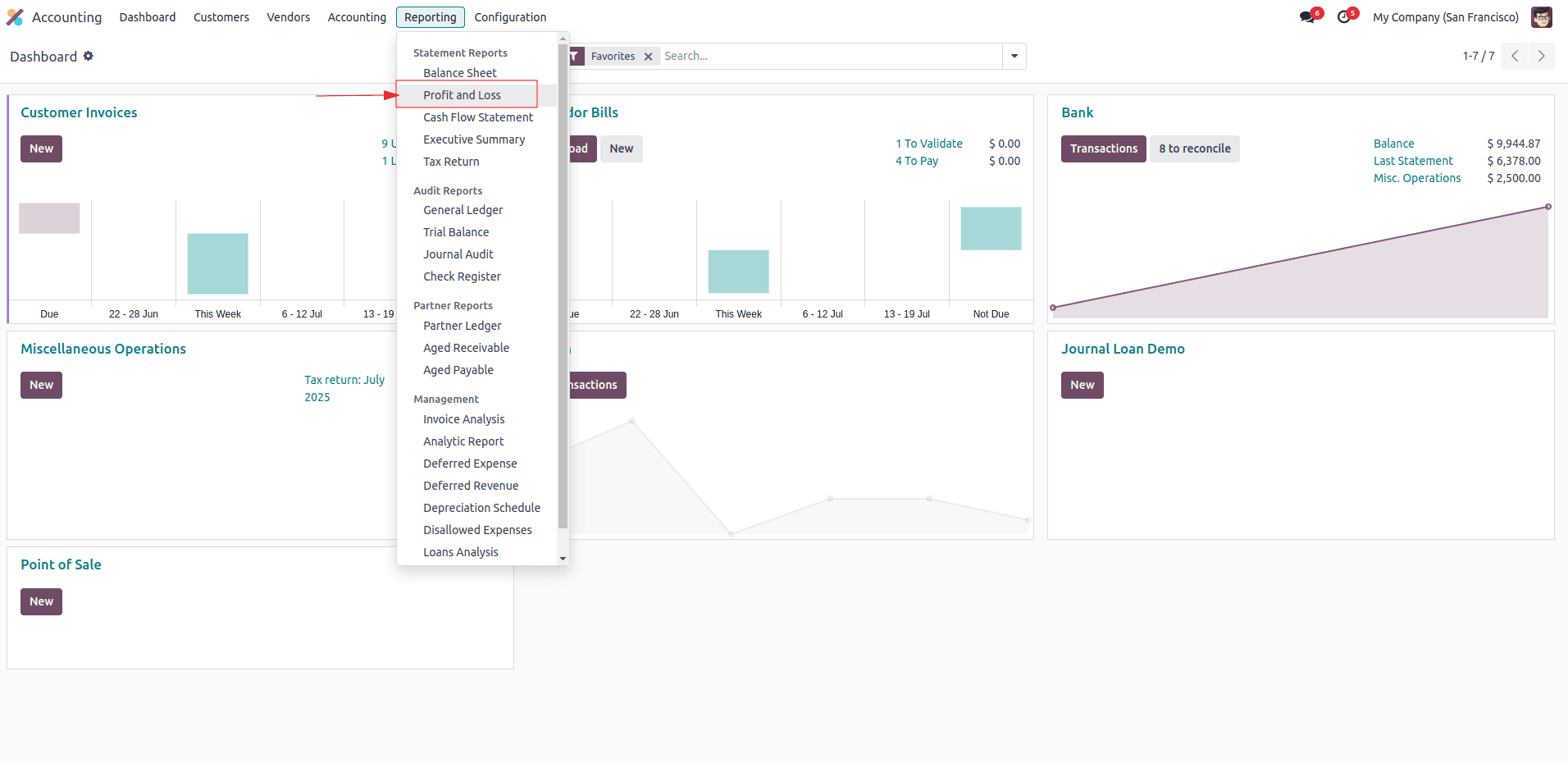Click the This Week bar in Customer Invoices chart

217,263
